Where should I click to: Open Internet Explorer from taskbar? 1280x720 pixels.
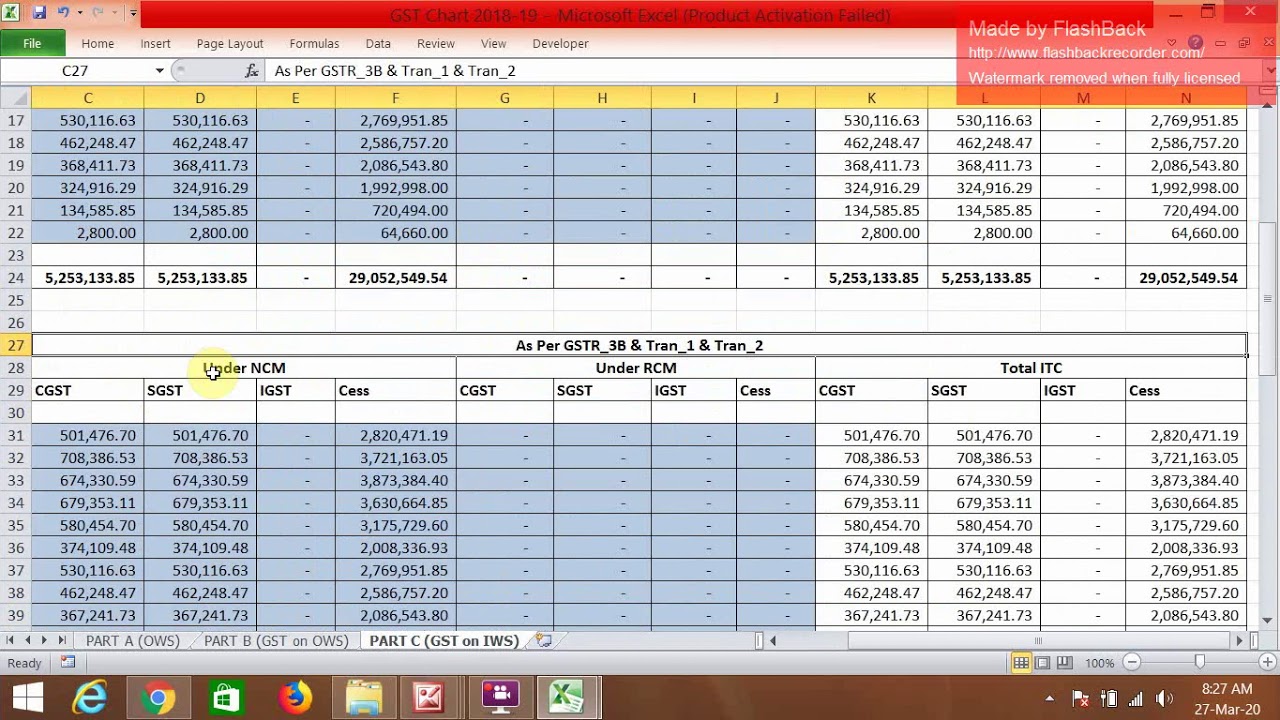click(x=91, y=697)
